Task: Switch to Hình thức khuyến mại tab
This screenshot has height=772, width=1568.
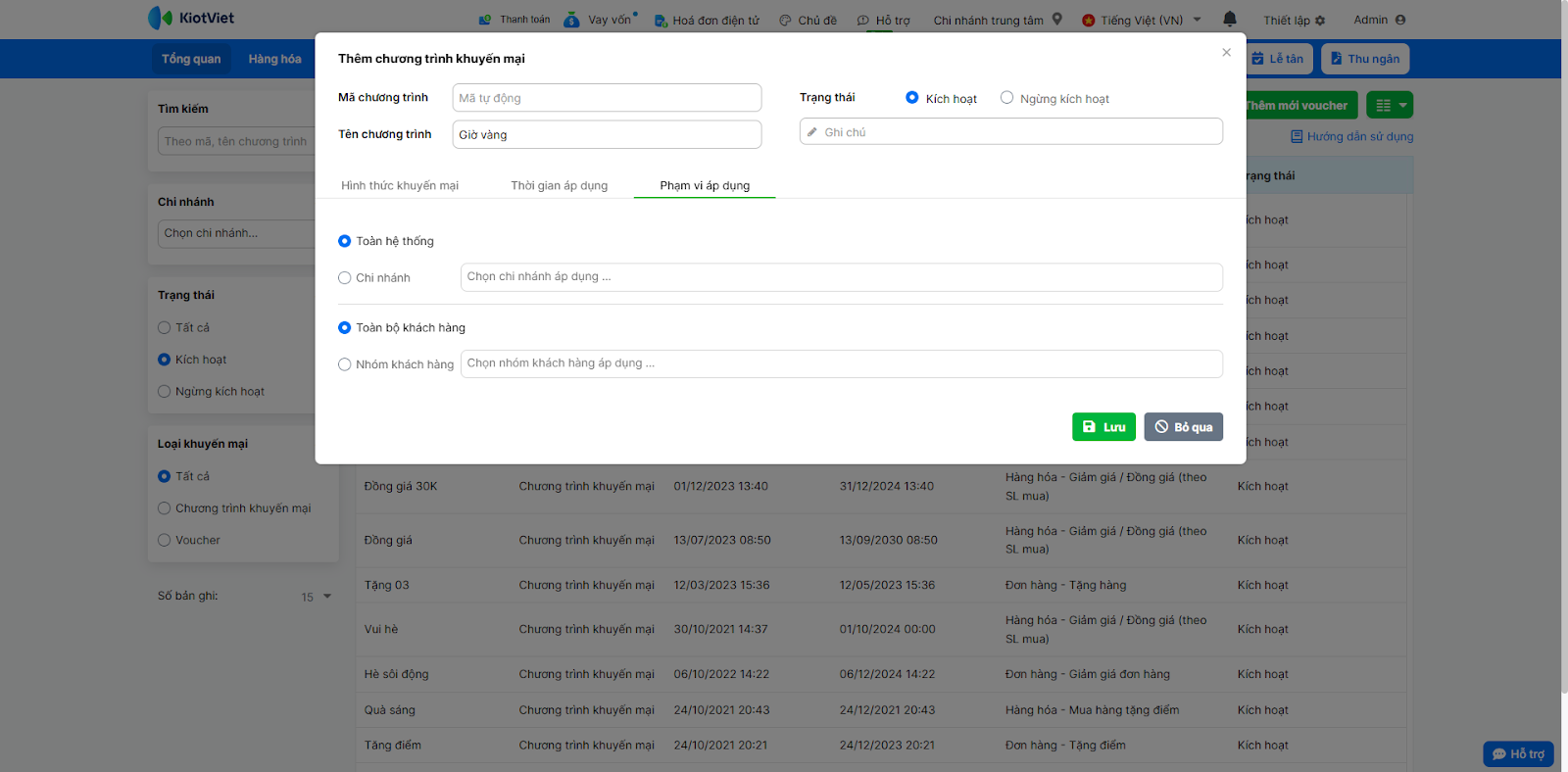Action: pos(400,185)
